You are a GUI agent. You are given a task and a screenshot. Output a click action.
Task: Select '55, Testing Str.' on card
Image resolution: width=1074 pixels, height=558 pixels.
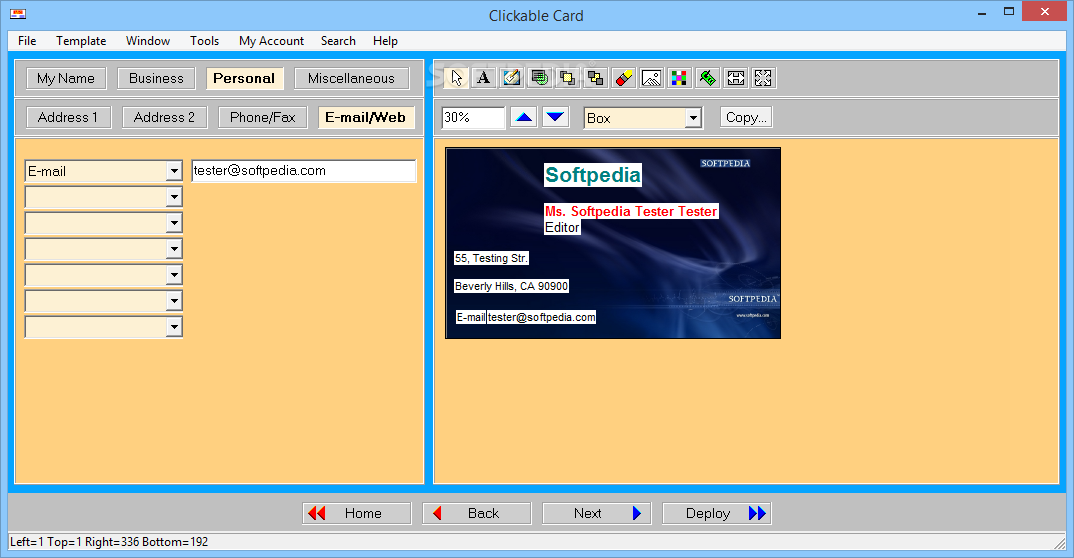tap(491, 258)
